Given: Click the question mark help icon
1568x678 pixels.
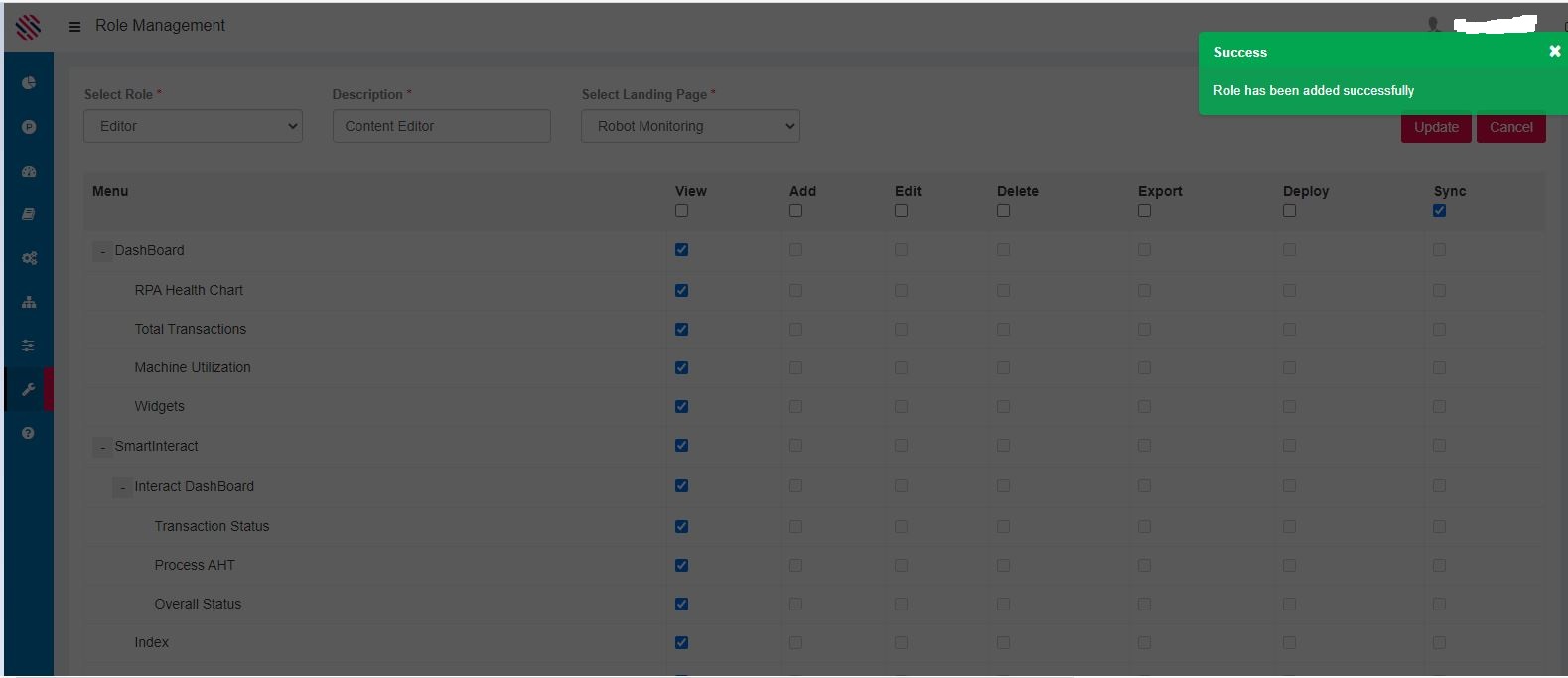Looking at the screenshot, I should 29,433.
